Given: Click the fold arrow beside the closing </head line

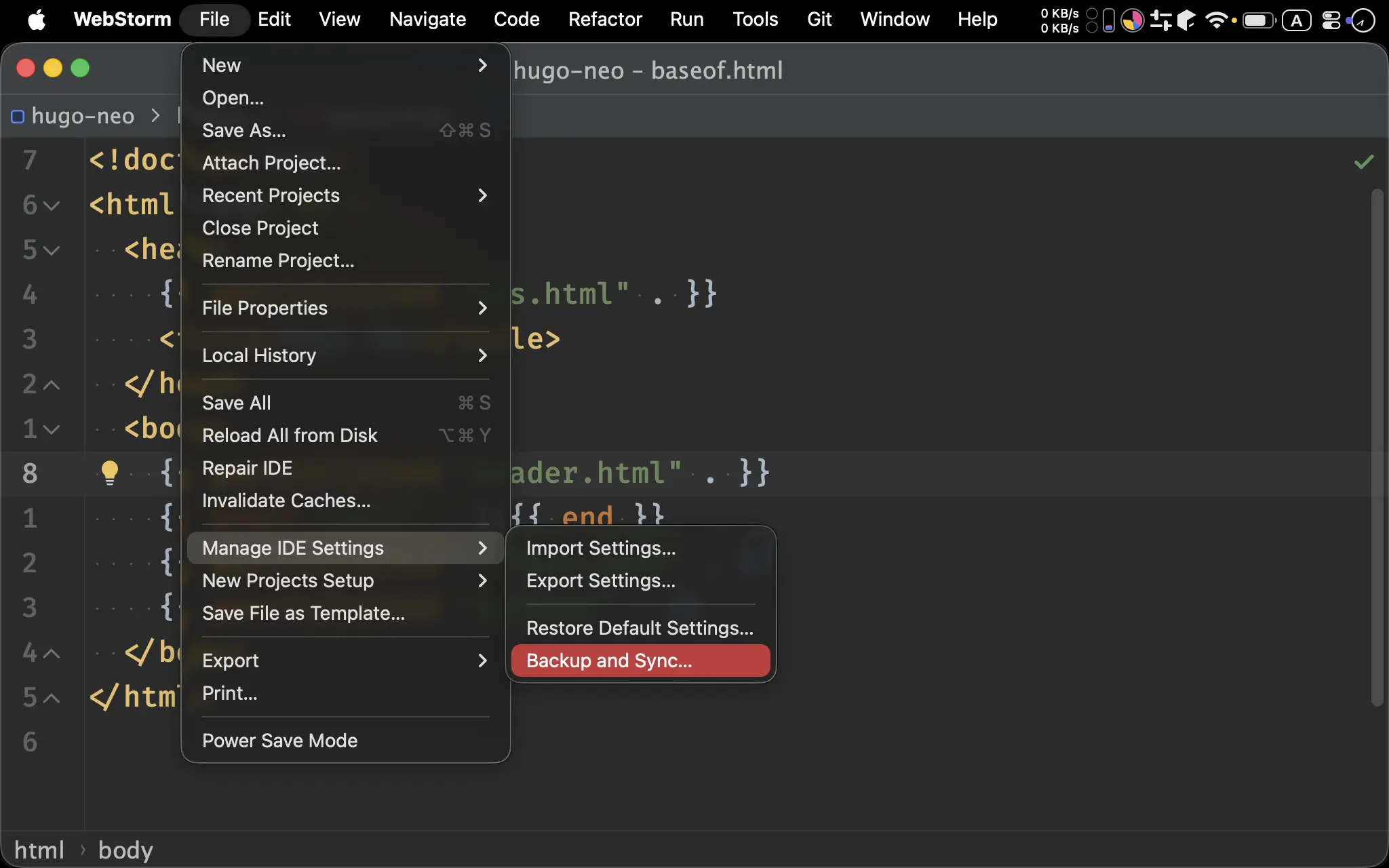Looking at the screenshot, I should (x=52, y=384).
